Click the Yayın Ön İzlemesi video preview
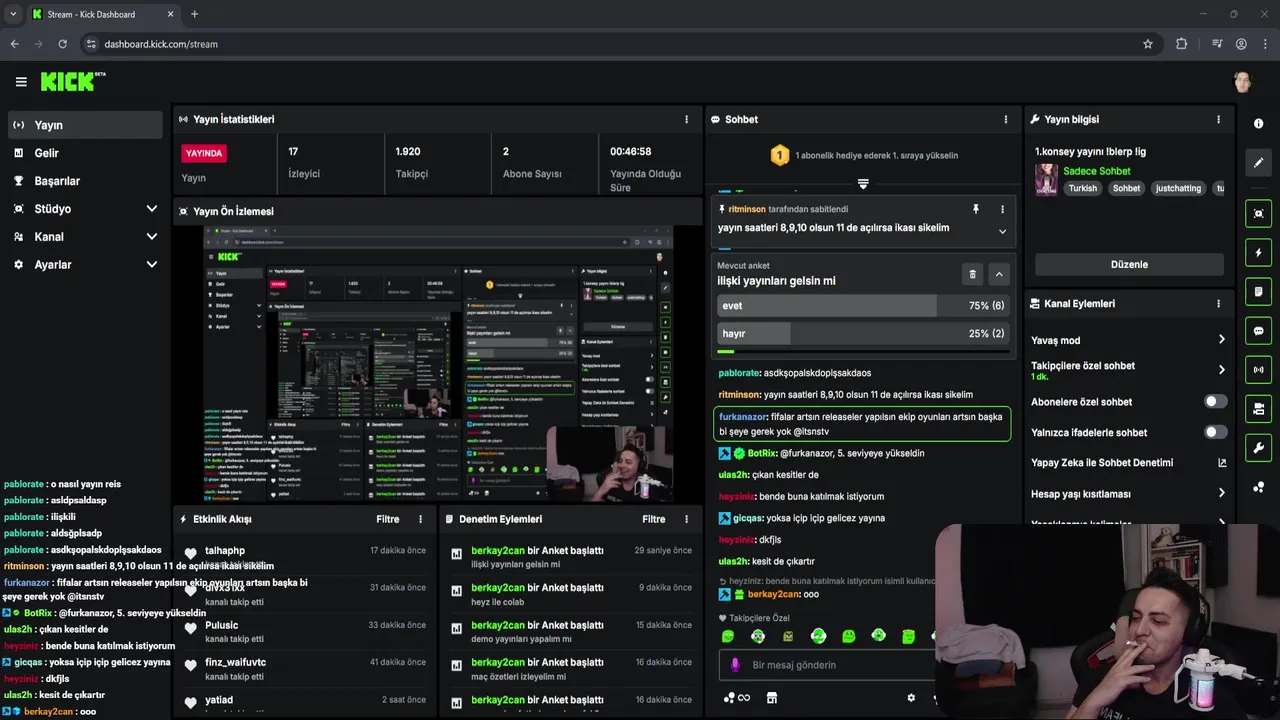 point(438,364)
